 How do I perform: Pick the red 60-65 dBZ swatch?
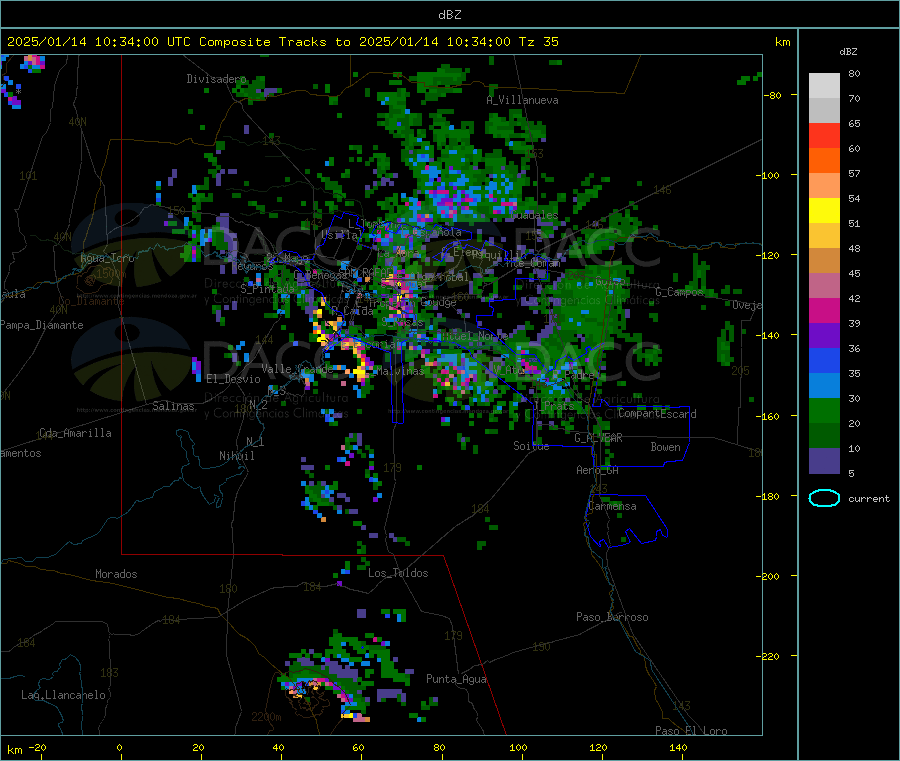[x=824, y=136]
